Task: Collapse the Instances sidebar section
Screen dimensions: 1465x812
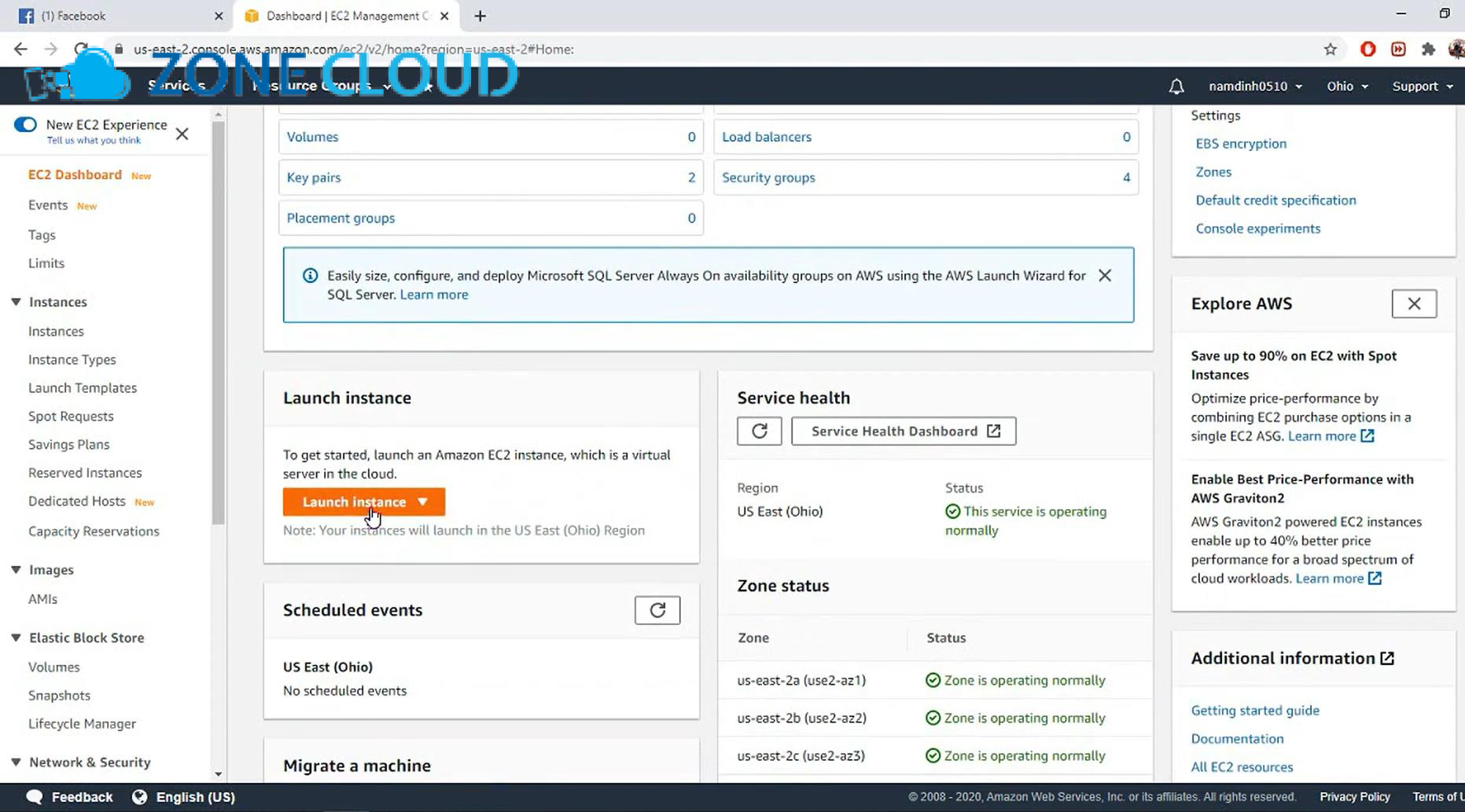Action: (16, 302)
